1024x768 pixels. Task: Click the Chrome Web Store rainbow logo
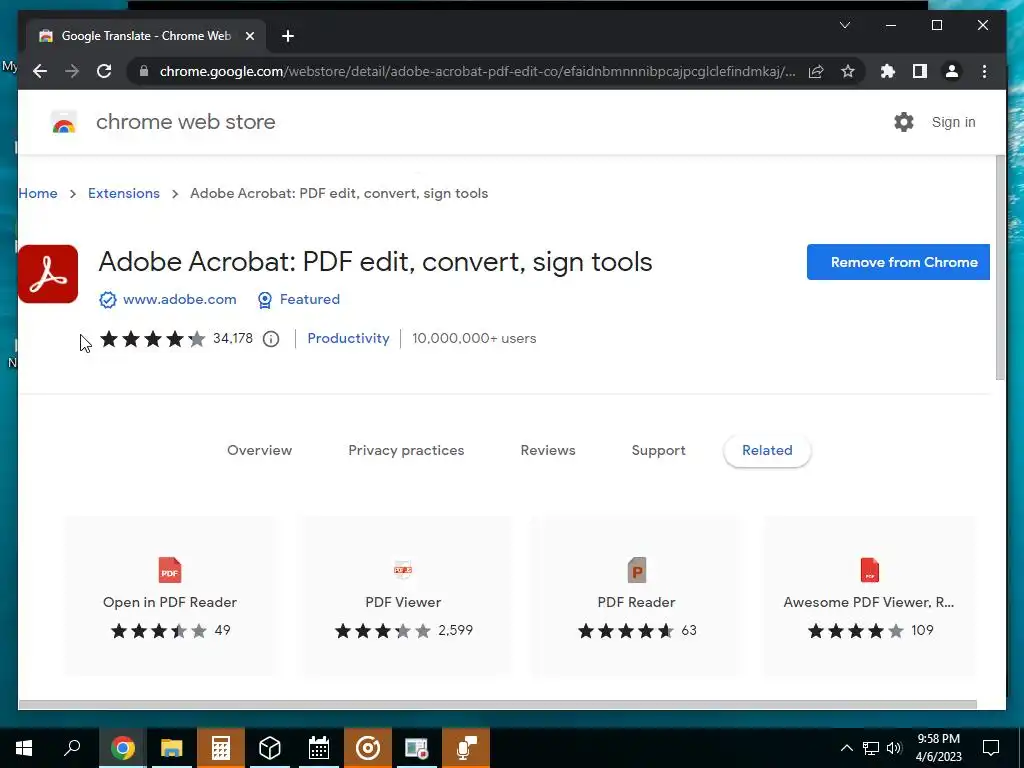pos(64,122)
